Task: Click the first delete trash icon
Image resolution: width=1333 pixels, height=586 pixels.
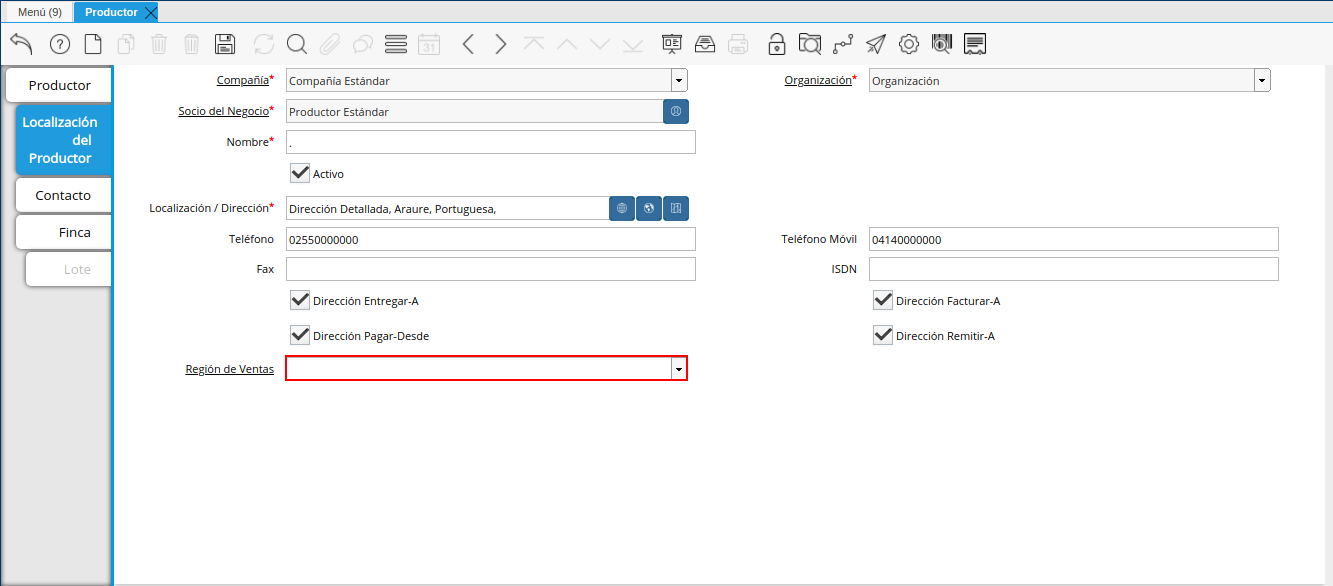Action: (159, 44)
